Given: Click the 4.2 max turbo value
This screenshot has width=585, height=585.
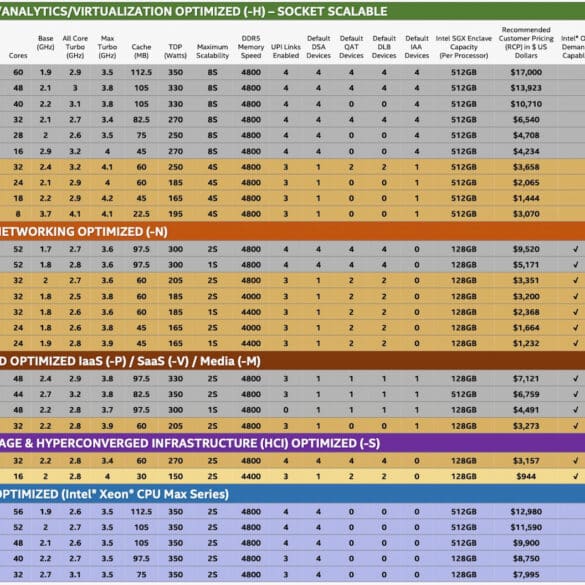Looking at the screenshot, I should pos(107,198).
